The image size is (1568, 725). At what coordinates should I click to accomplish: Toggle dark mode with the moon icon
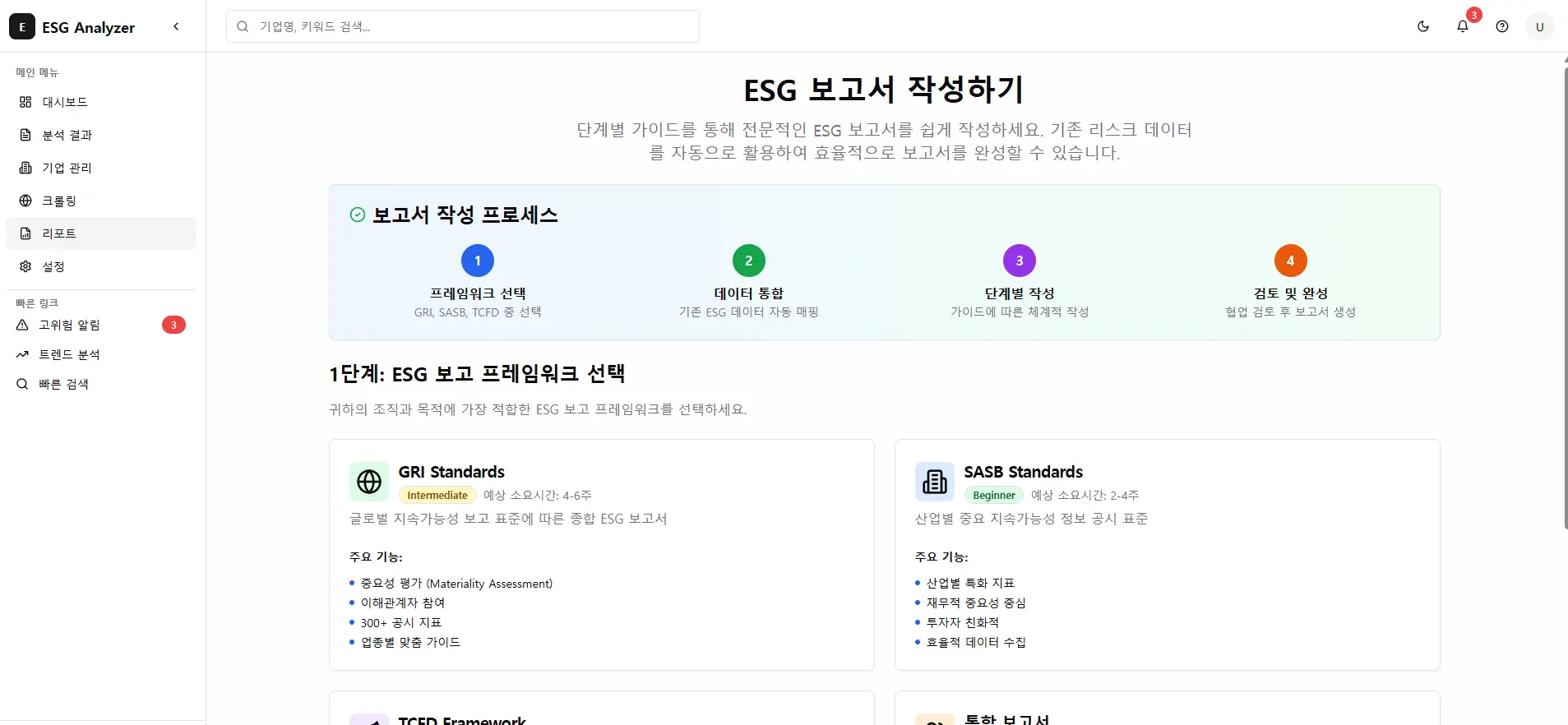coord(1423,26)
